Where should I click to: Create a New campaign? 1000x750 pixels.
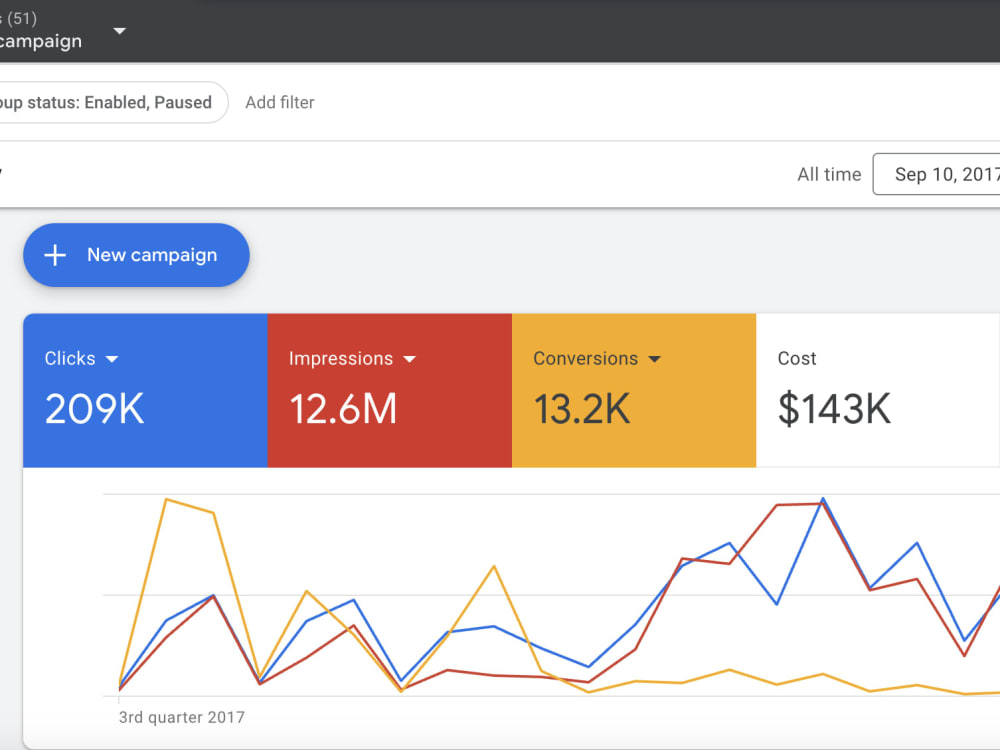tap(136, 255)
